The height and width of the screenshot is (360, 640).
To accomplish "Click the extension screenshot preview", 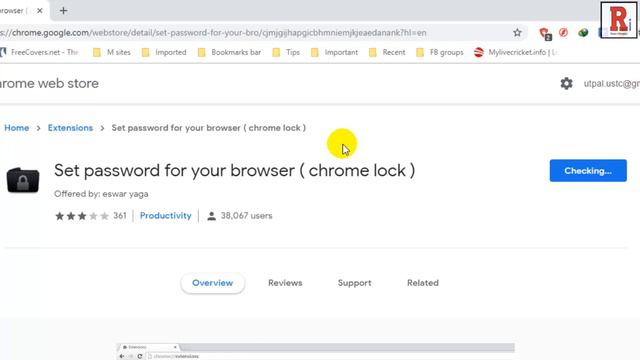I will (x=316, y=351).
